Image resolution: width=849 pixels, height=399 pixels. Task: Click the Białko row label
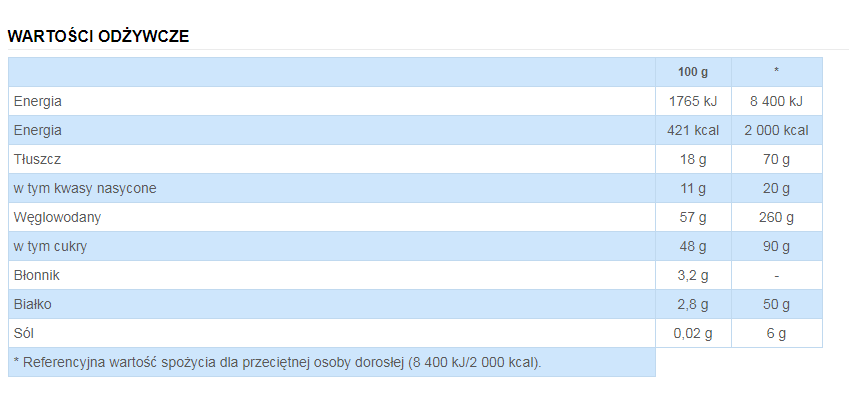coord(32,305)
